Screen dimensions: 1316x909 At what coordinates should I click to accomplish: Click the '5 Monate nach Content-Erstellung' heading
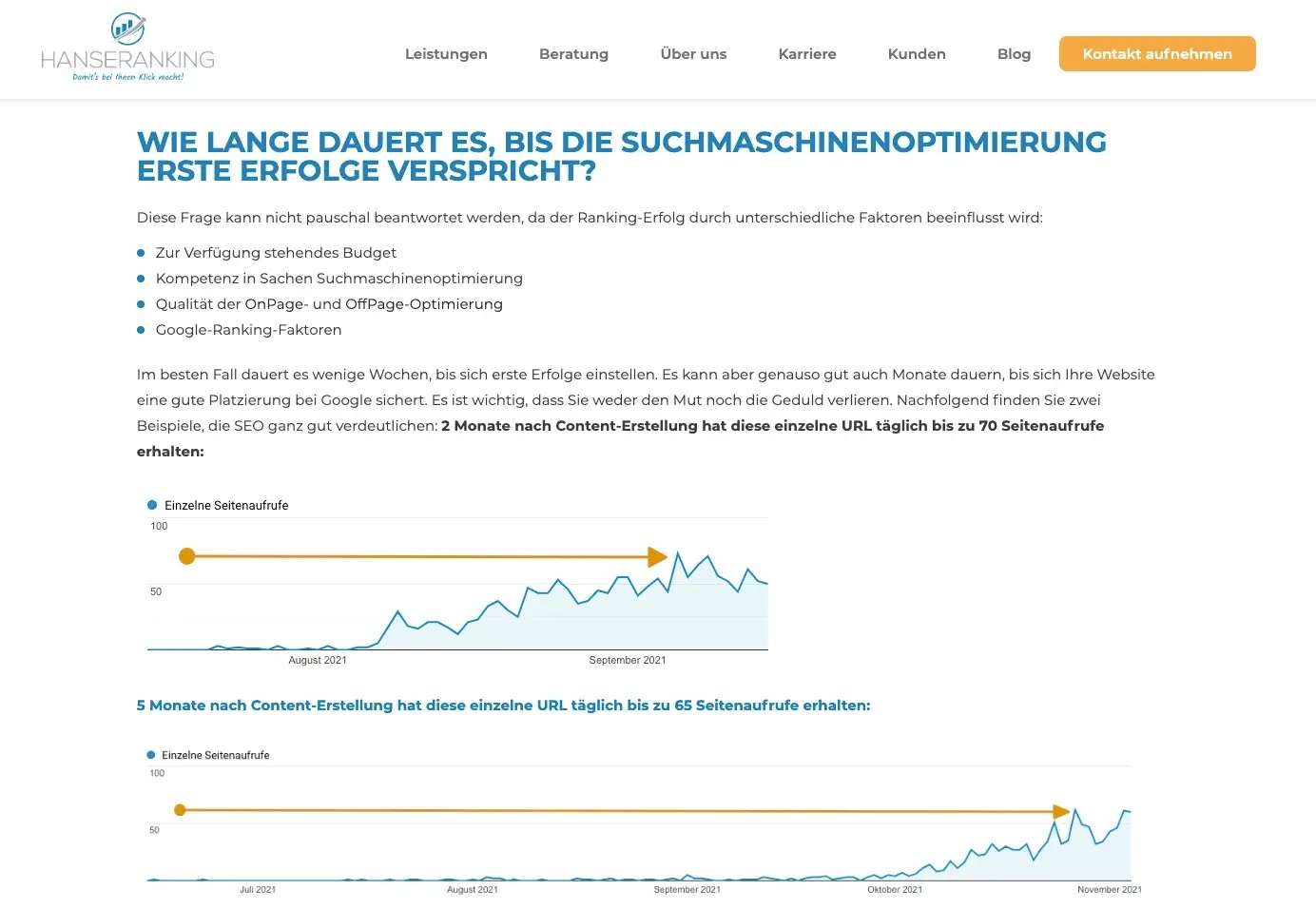click(x=503, y=706)
